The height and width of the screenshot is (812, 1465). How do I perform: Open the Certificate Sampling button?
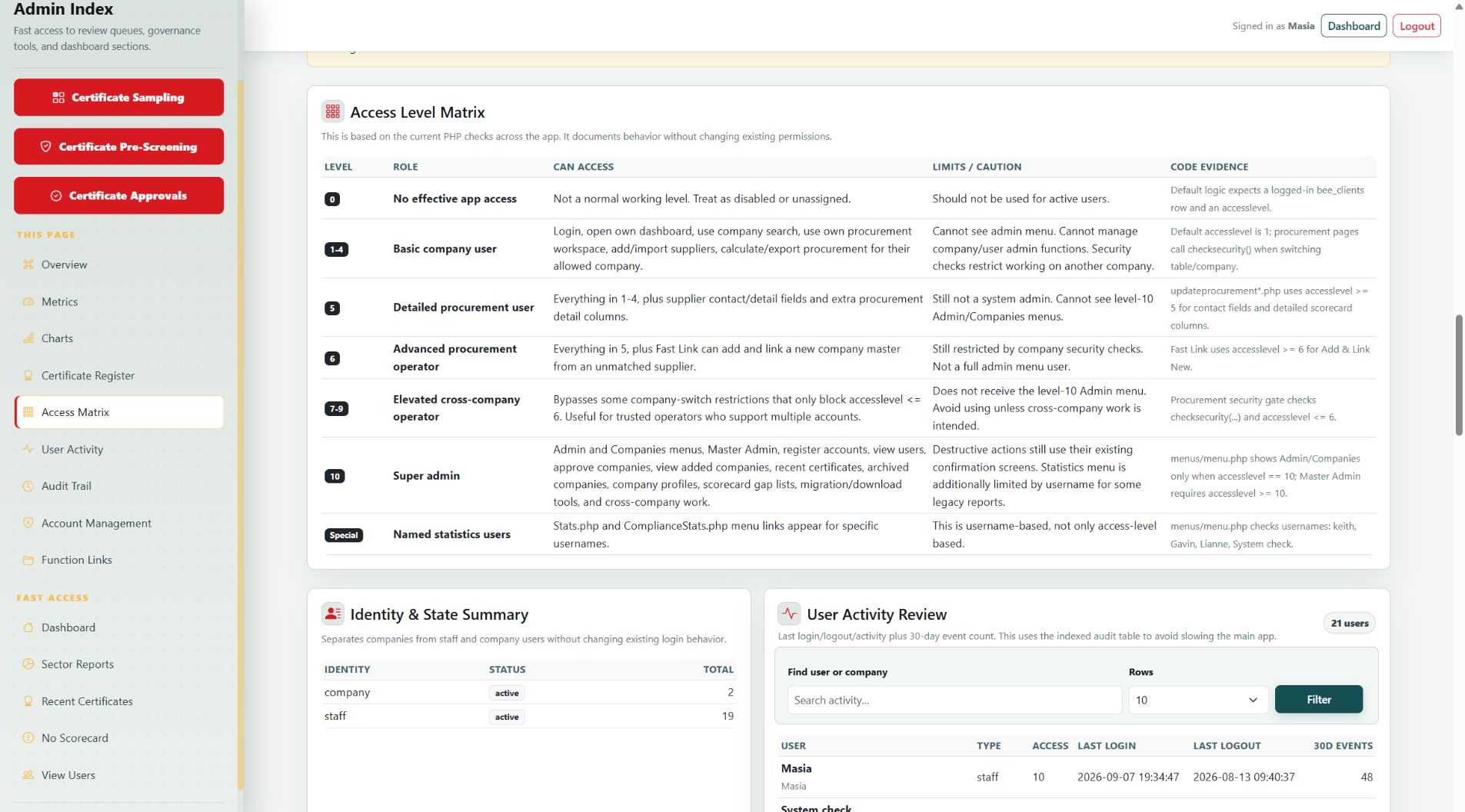click(118, 97)
